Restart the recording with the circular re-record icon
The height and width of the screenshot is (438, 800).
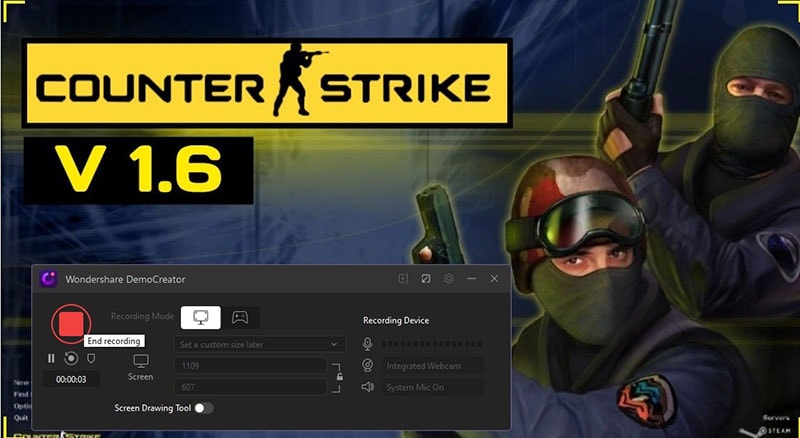point(71,358)
